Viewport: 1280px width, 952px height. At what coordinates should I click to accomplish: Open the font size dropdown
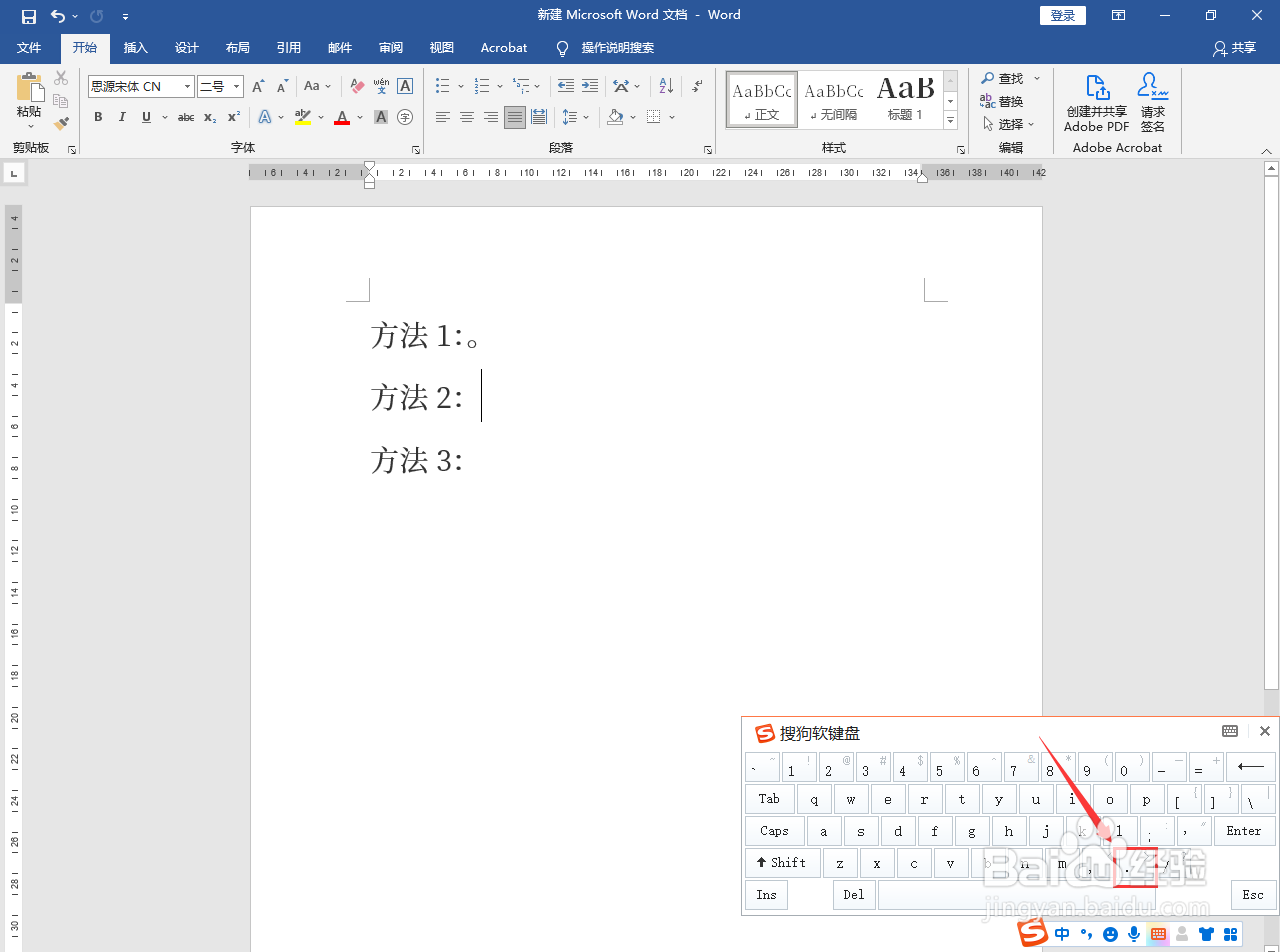click(x=237, y=87)
